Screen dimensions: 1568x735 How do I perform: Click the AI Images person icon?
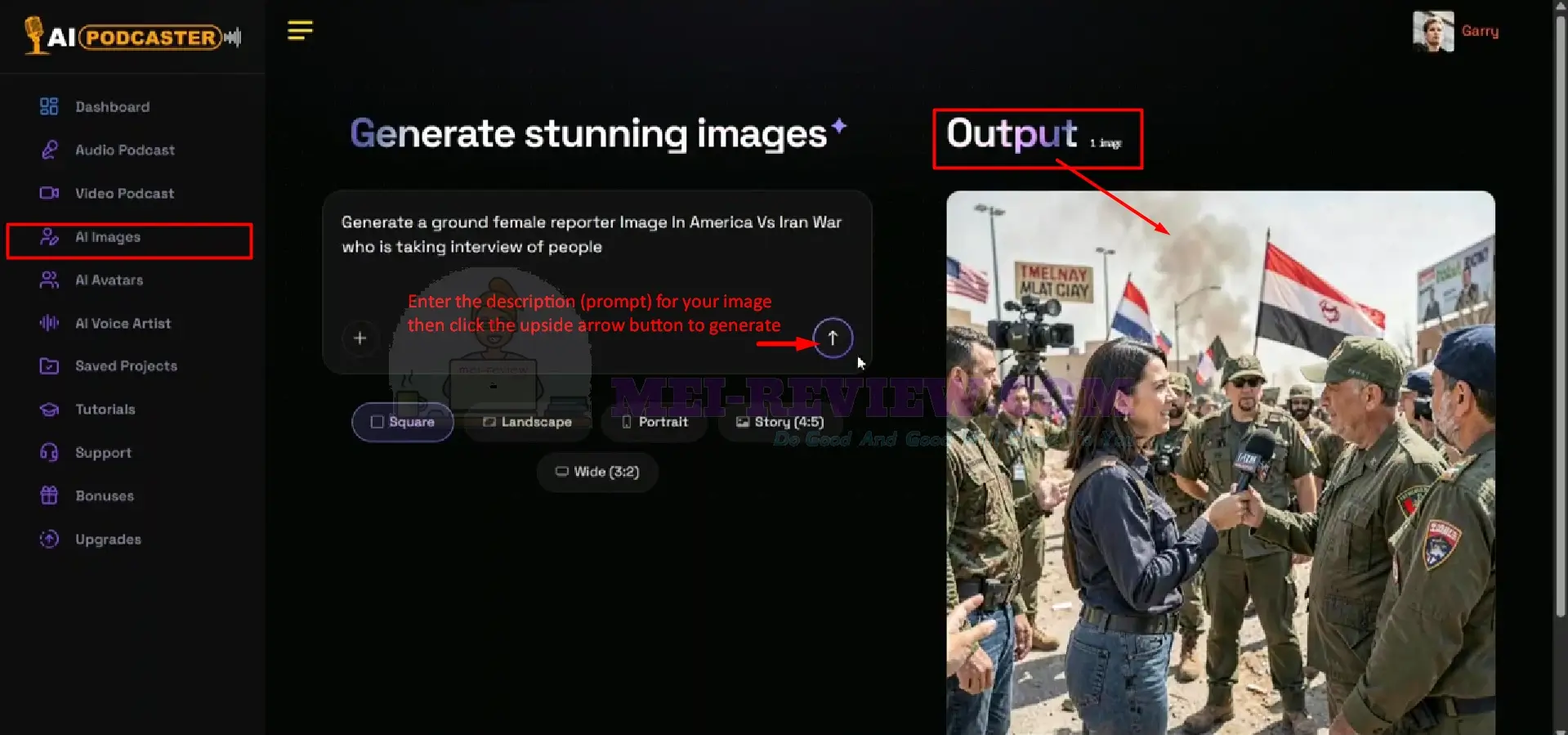click(x=49, y=236)
